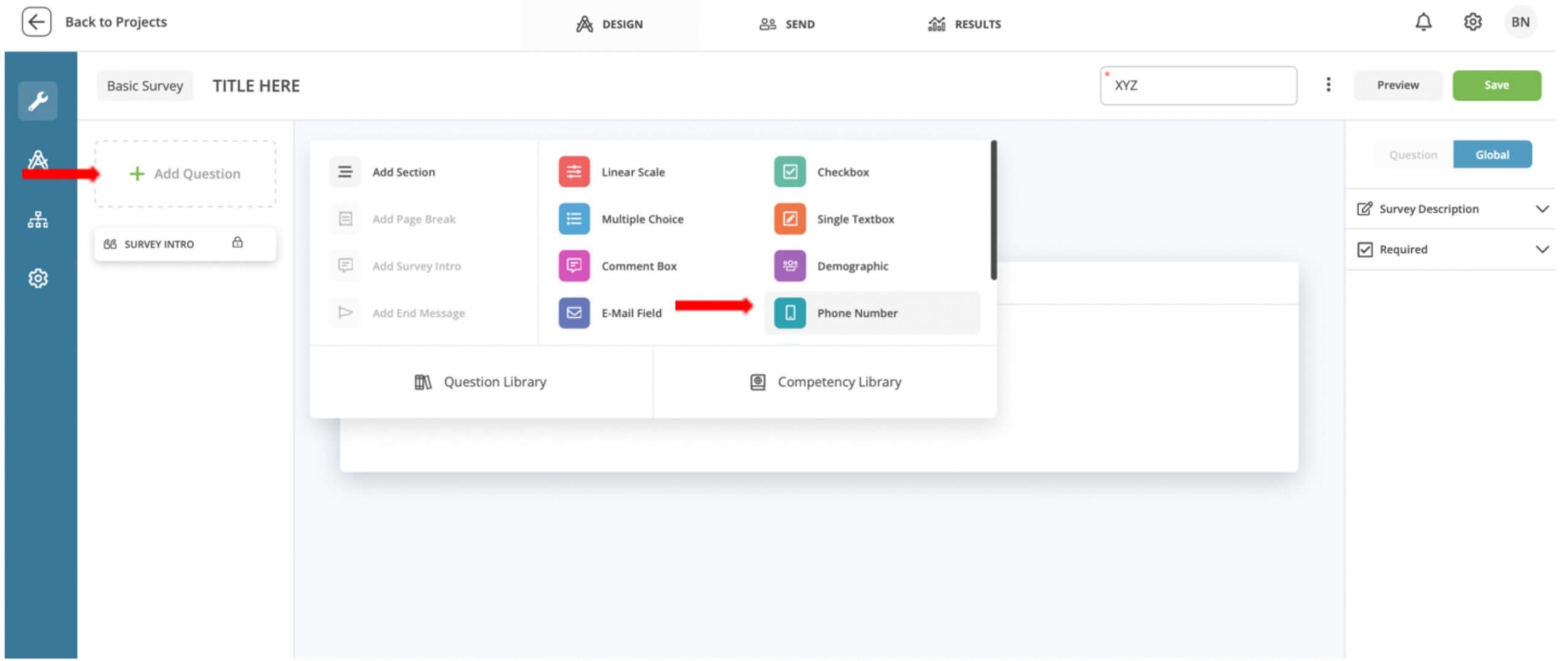Image resolution: width=1568 pixels, height=661 pixels.
Task: Choose Add Page Break entry
Action: [414, 219]
